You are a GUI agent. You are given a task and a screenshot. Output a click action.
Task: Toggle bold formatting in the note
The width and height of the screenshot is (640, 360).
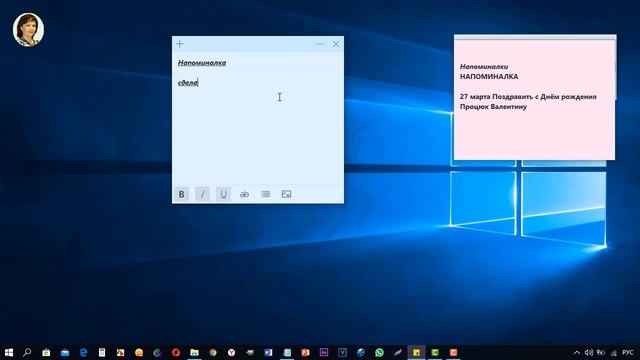click(x=182, y=194)
